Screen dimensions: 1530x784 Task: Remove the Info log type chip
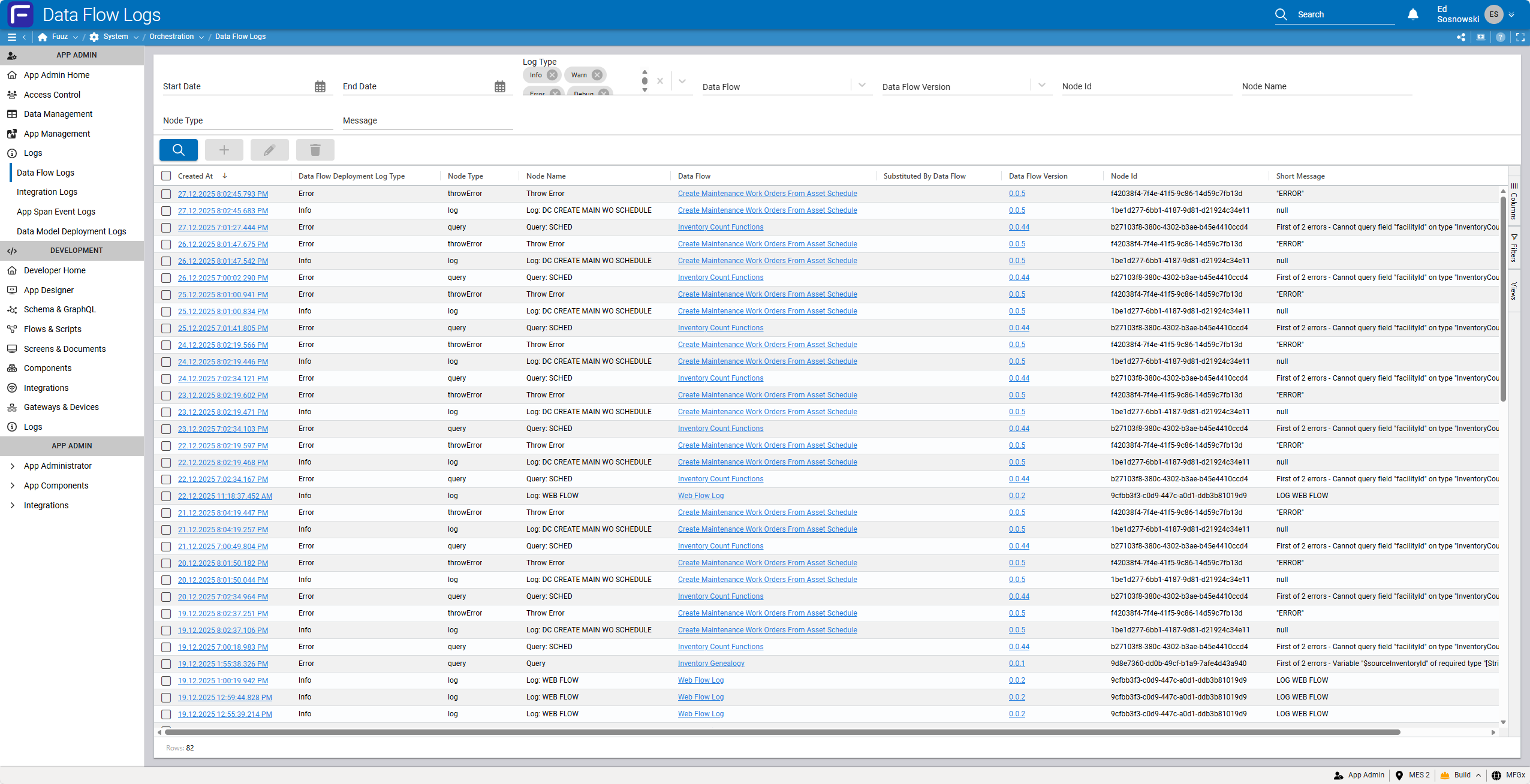tap(552, 75)
